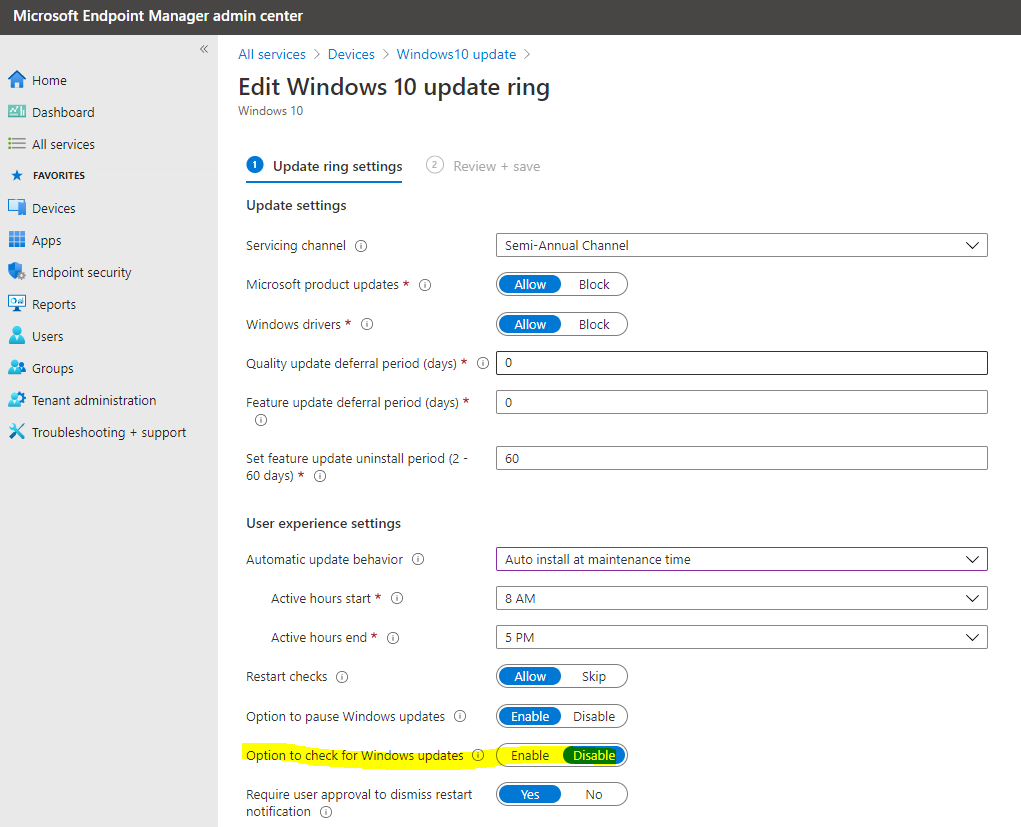1021x827 pixels.
Task: Click the Tenant administration icon
Action: point(17,399)
